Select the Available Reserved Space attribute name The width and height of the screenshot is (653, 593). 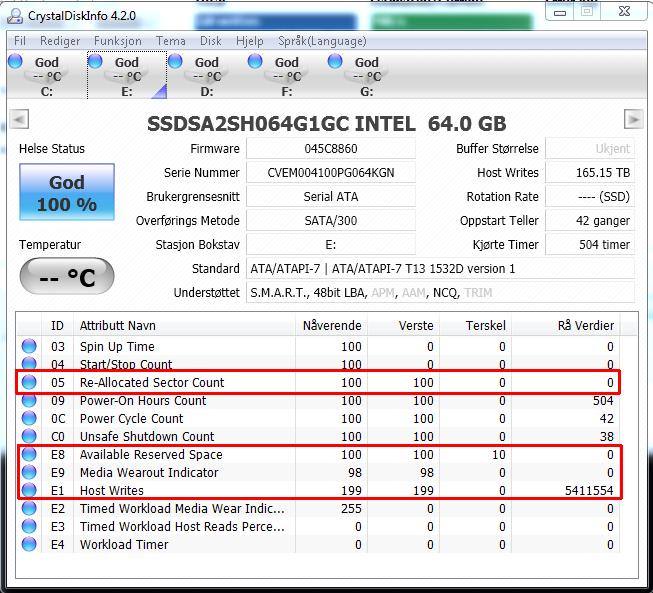coord(151,455)
